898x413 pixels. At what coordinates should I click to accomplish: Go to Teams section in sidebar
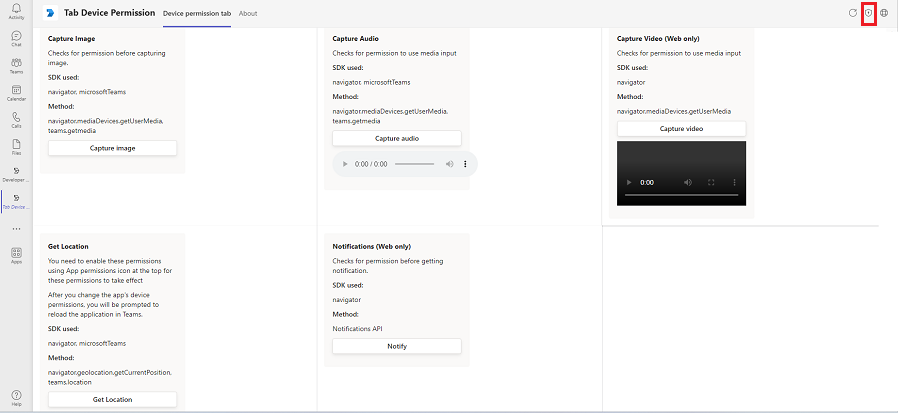pyautogui.click(x=16, y=66)
